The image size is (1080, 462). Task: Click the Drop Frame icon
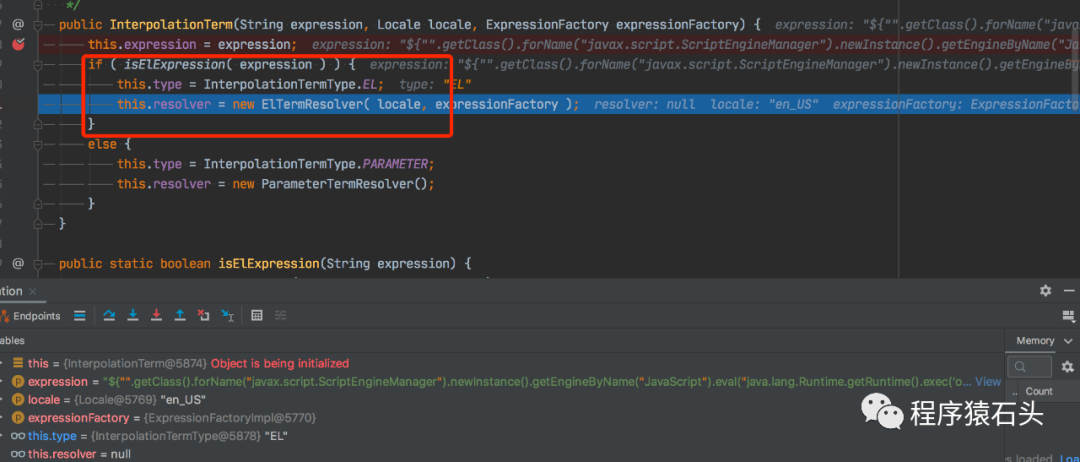click(x=203, y=315)
